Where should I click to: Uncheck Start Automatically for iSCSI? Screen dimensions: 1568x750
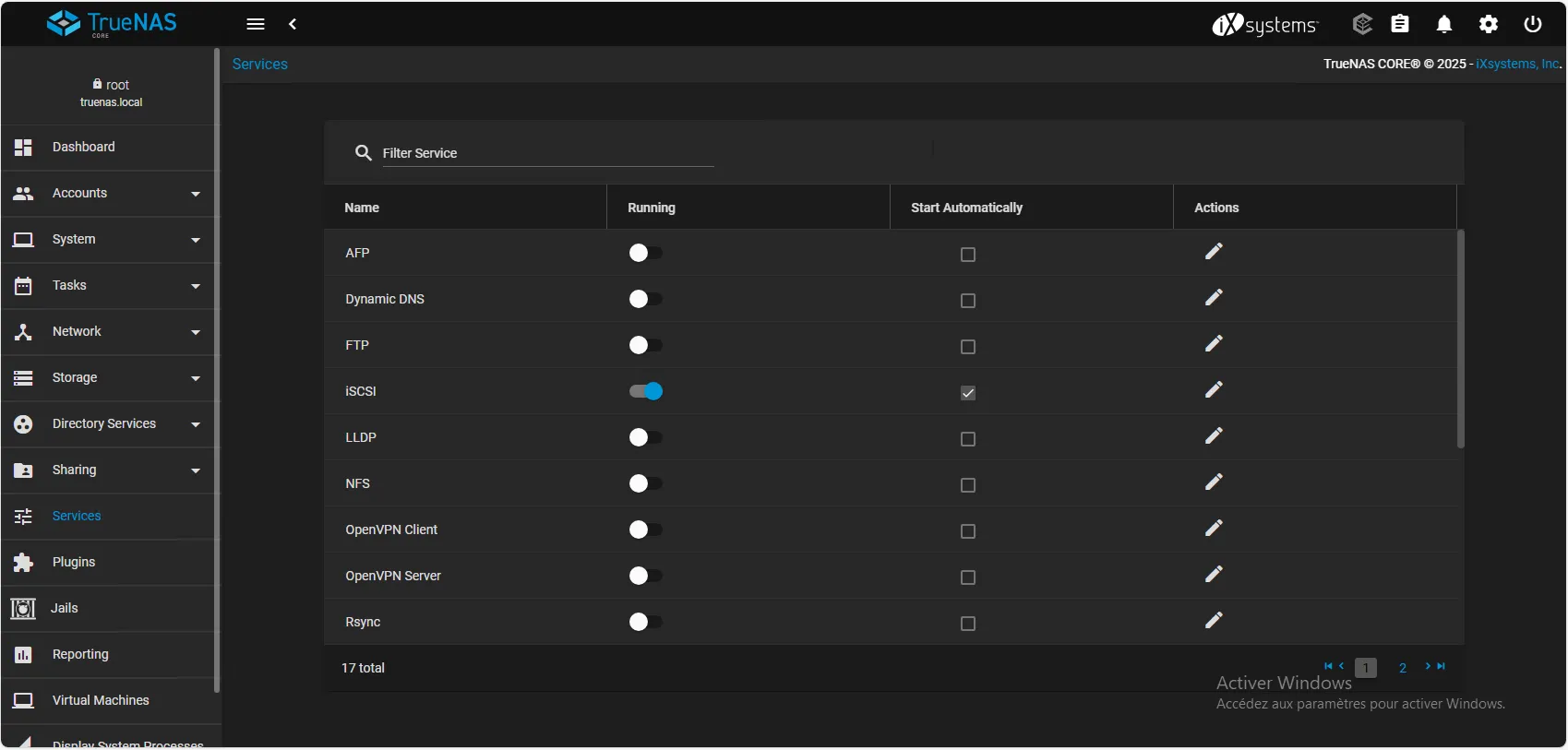point(967,393)
